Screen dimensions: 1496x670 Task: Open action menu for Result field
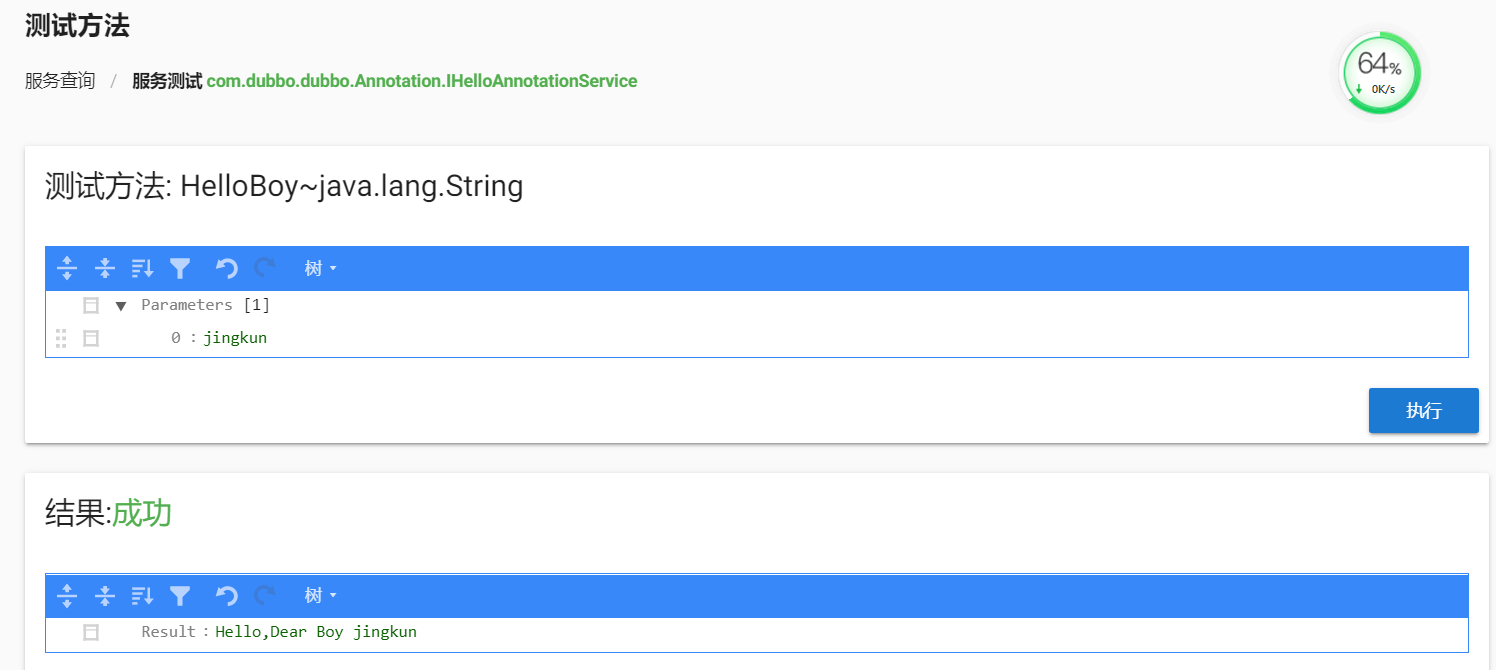tap(91, 632)
